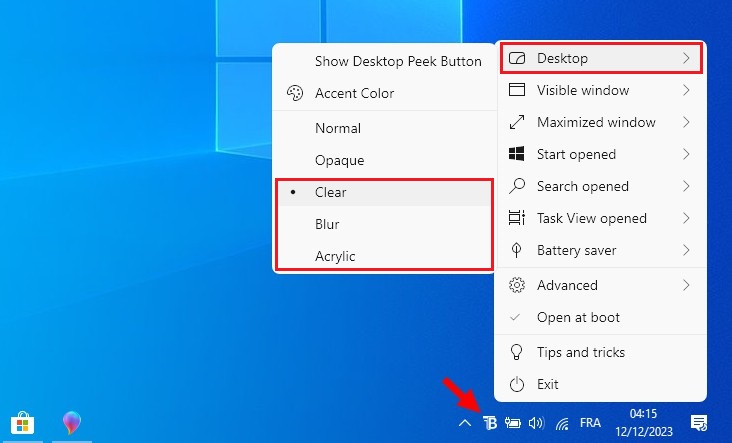
Task: Show hidden tray icons chevron
Action: pos(465,423)
